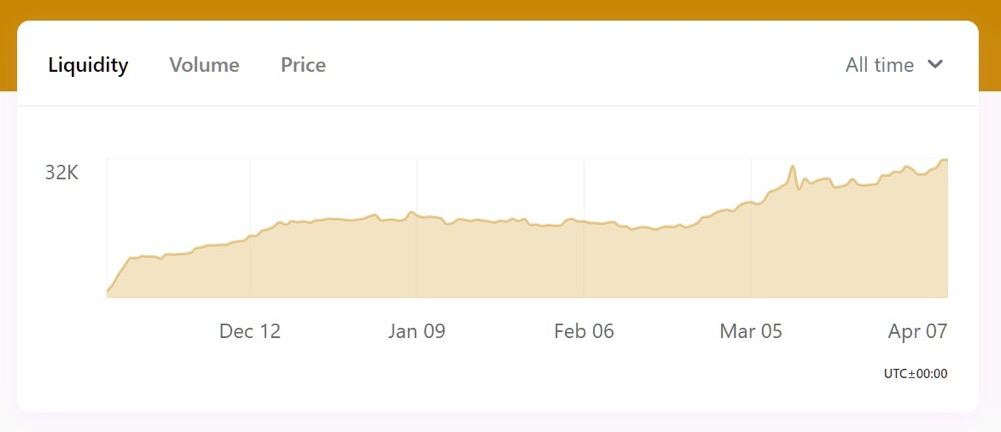Click the Feb 06 axis label
The image size is (1001, 432).
tap(584, 331)
